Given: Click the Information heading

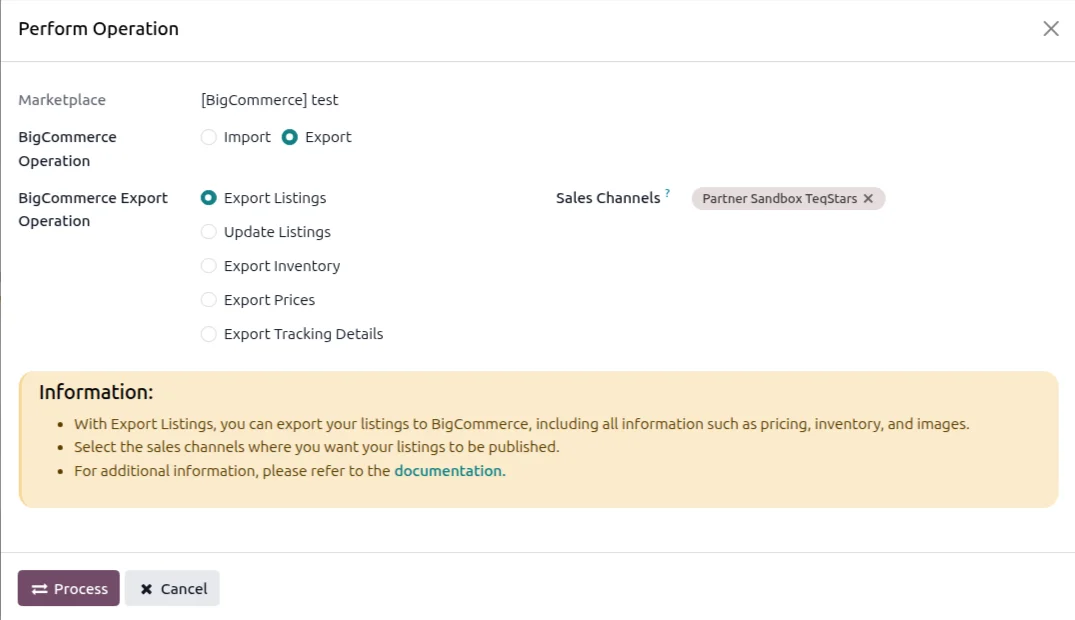Looking at the screenshot, I should click(96, 392).
